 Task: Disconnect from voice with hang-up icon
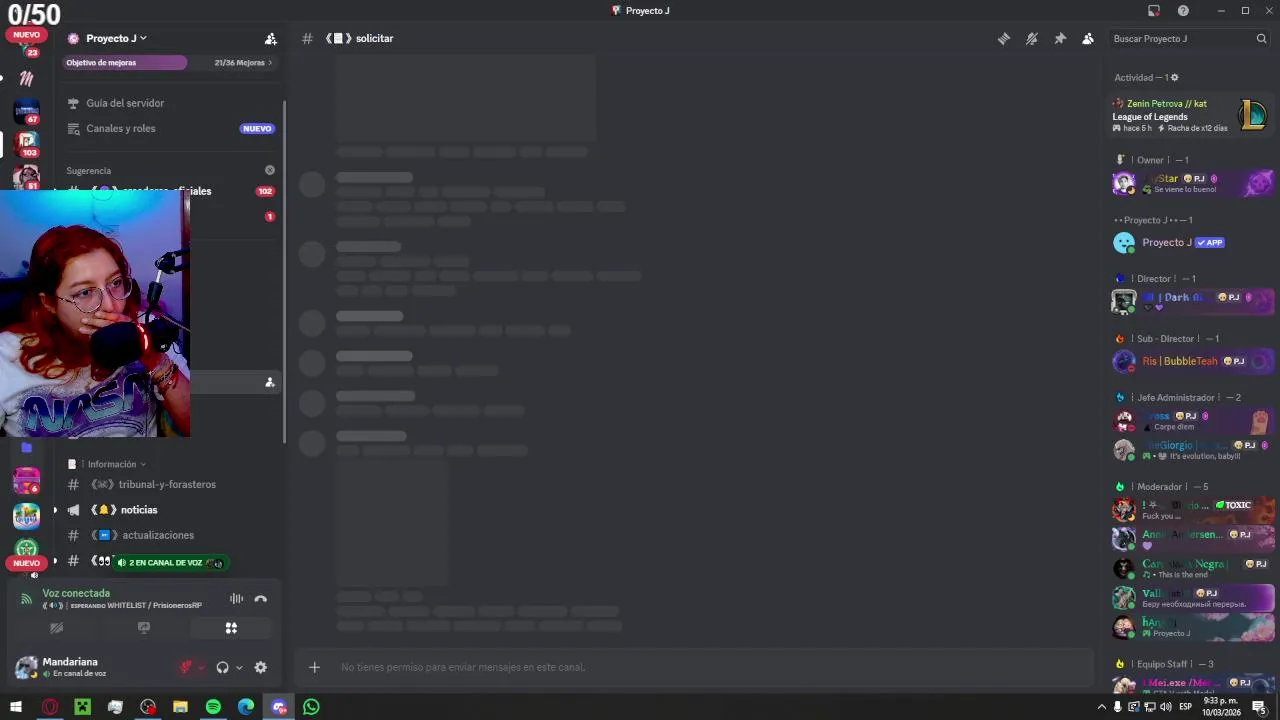coord(261,599)
